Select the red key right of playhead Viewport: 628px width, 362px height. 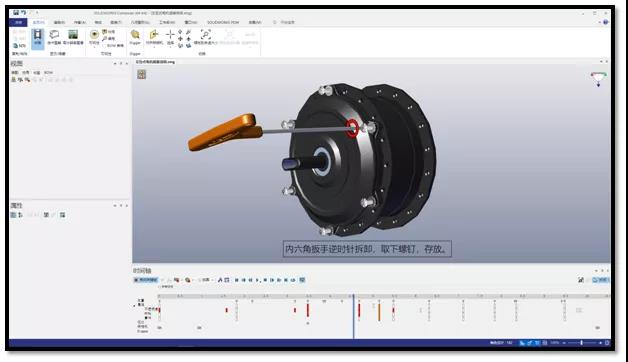[x=359, y=311]
